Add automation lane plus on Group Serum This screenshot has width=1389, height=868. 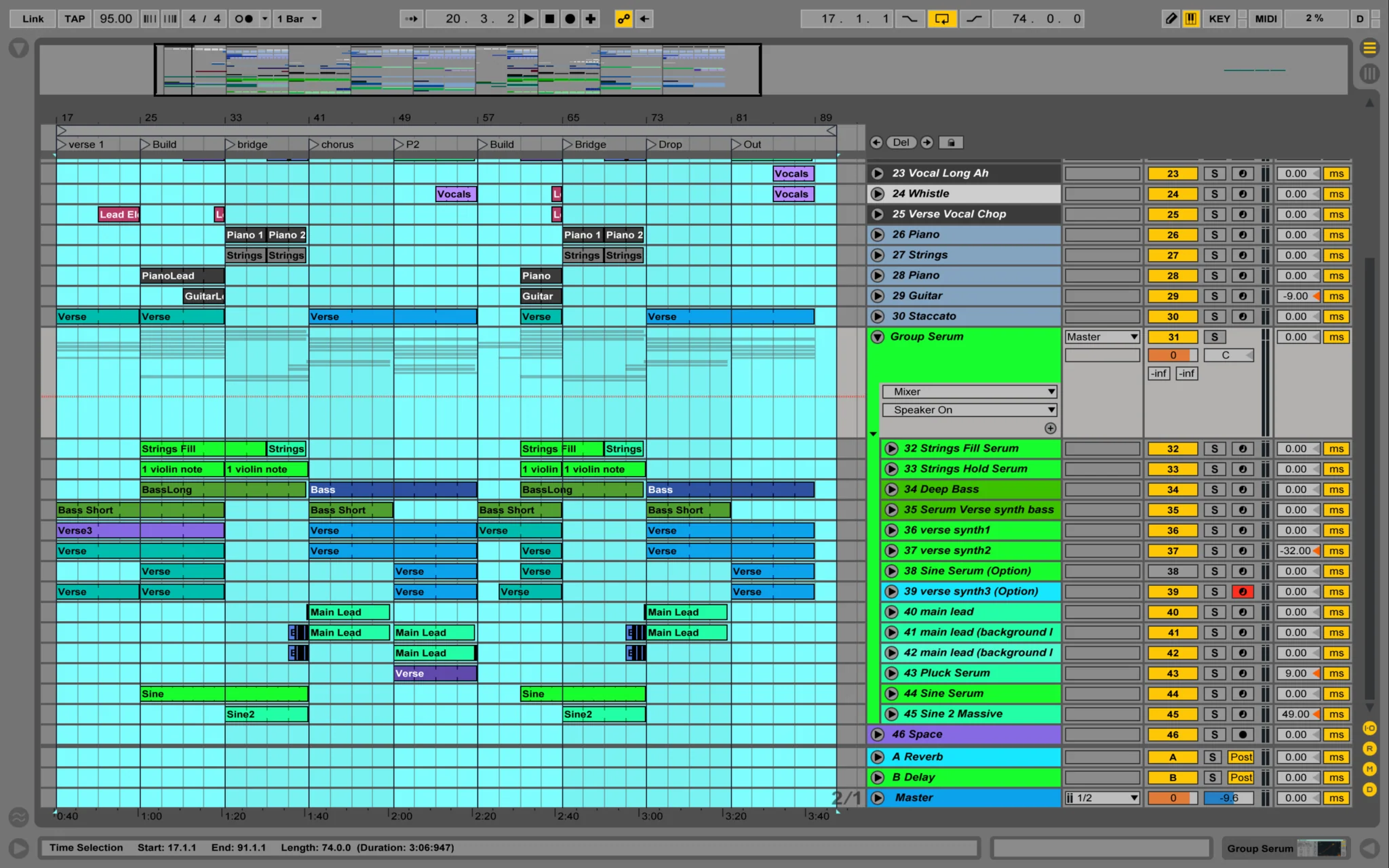1050,429
